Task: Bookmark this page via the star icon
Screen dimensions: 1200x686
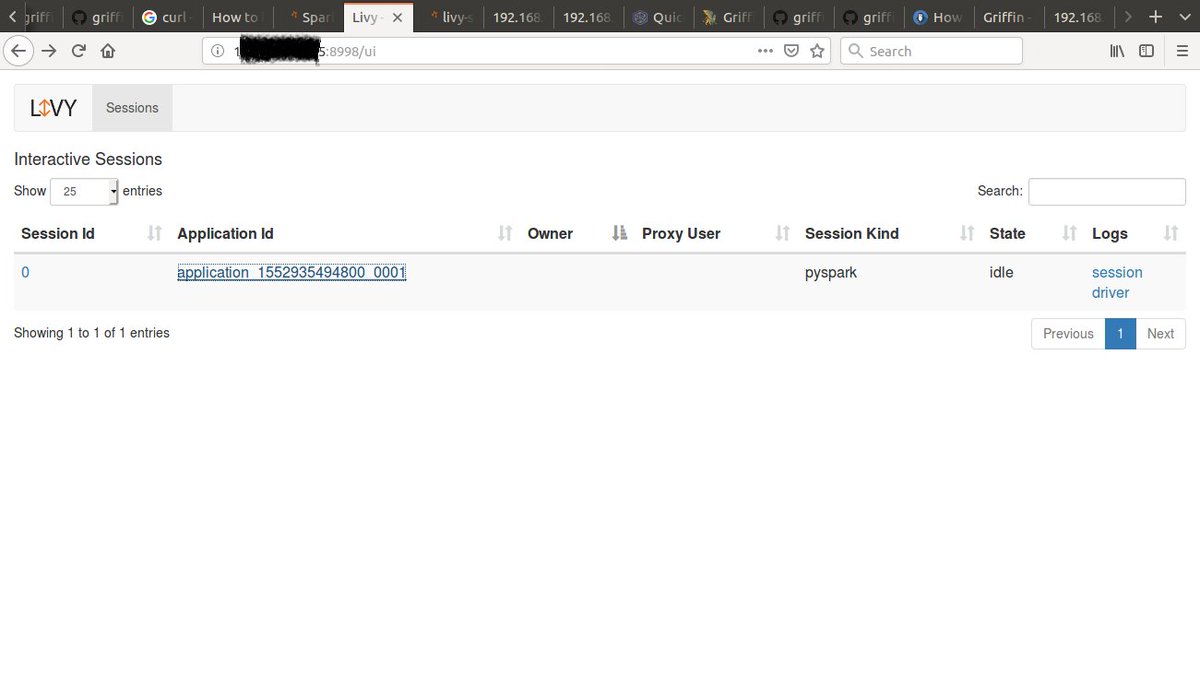Action: point(816,50)
